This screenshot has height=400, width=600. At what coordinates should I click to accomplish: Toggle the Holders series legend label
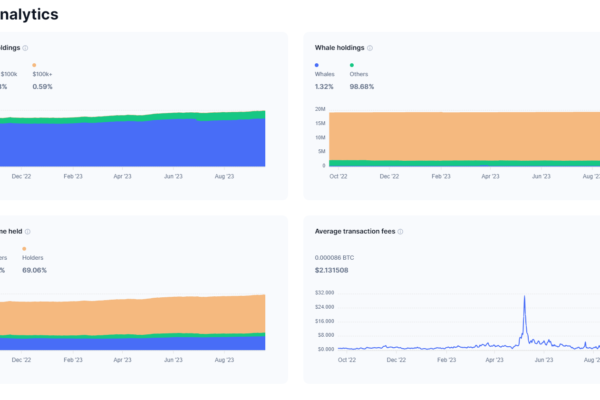tap(33, 257)
